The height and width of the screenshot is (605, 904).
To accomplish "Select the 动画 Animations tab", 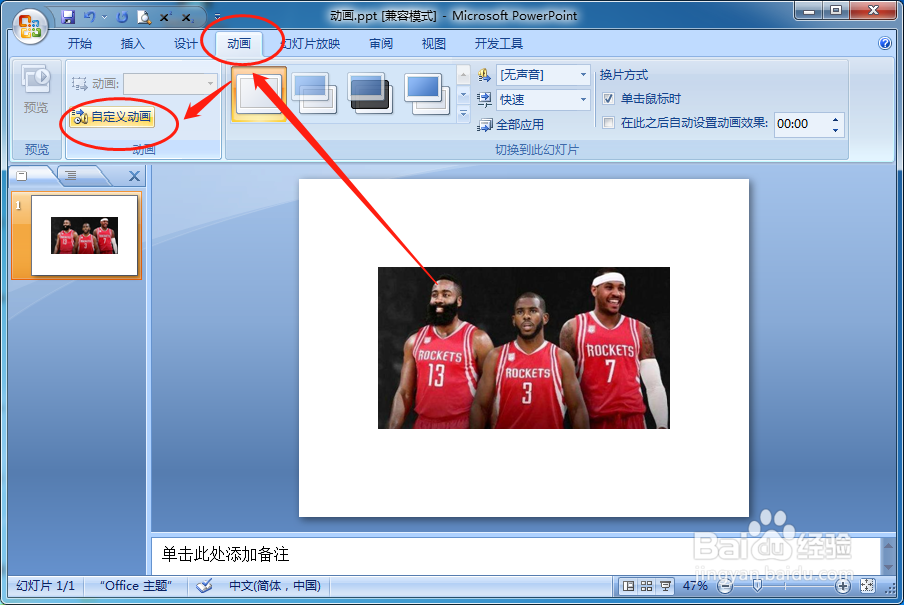I will pos(239,43).
